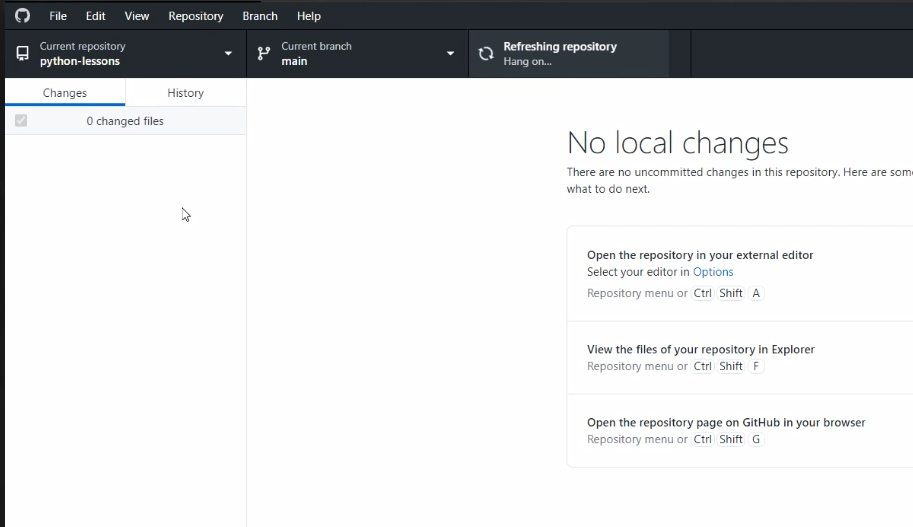913x527 pixels.
Task: Click the git branch icon
Action: coord(264,54)
